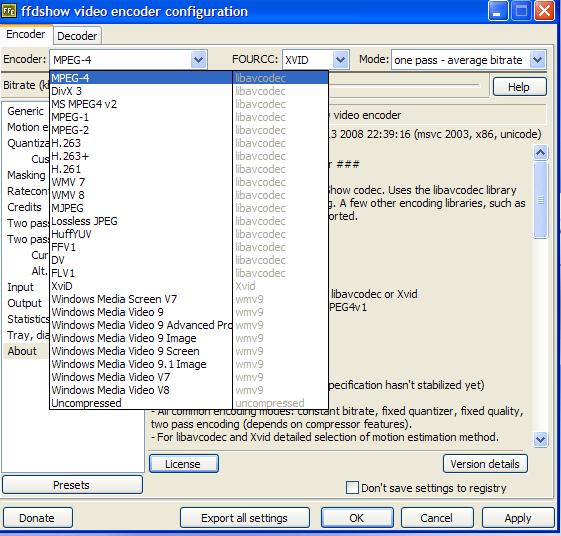Pick H.263+ from the encoder list
561x536 pixels.
click(189, 156)
